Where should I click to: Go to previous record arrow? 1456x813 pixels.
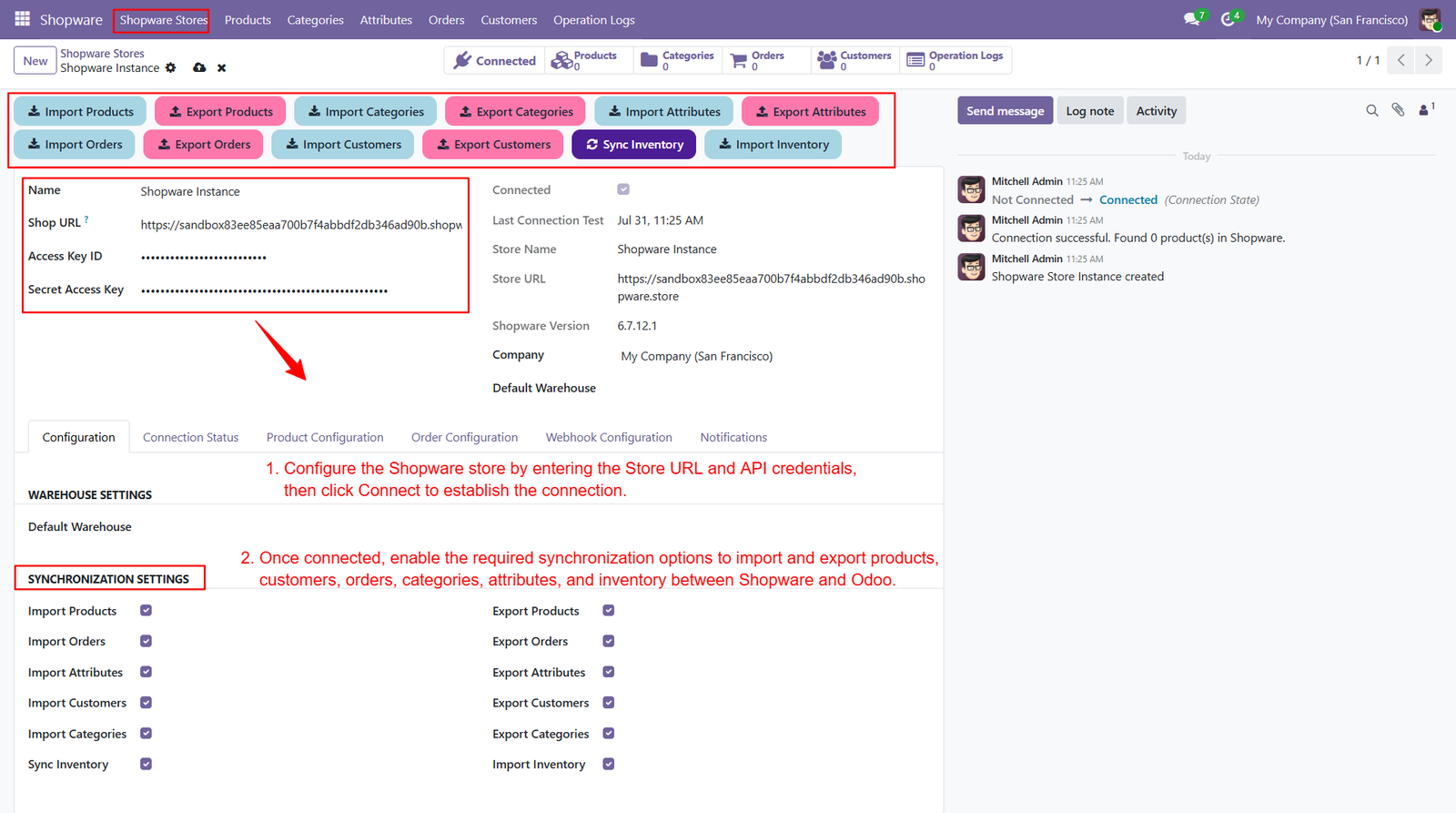(1401, 60)
